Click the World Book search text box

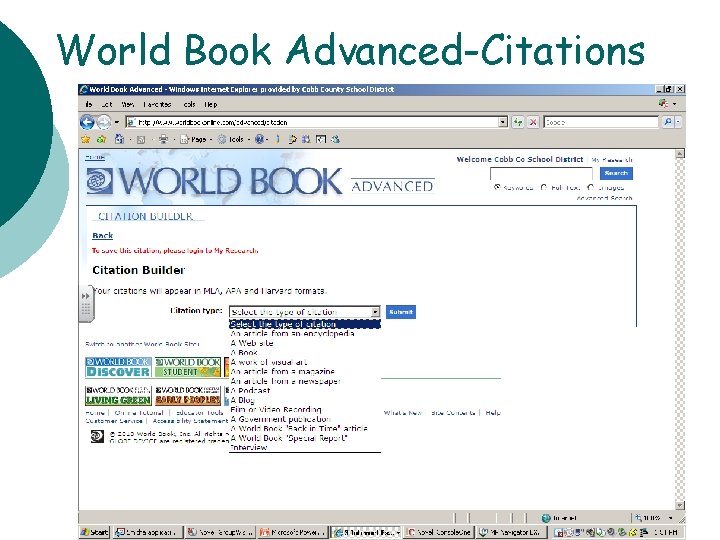(541, 174)
